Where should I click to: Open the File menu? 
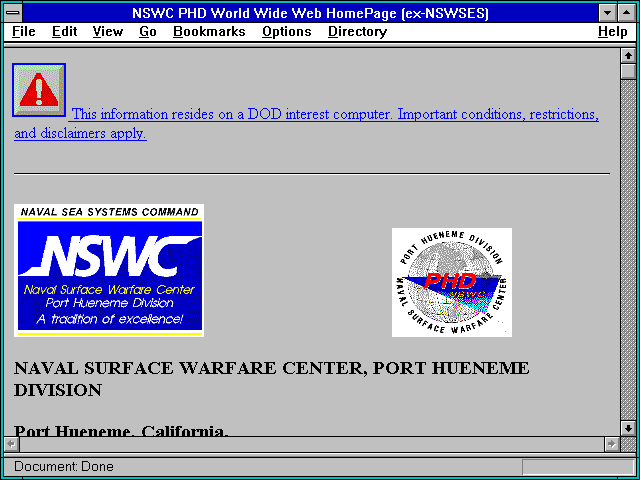(24, 32)
